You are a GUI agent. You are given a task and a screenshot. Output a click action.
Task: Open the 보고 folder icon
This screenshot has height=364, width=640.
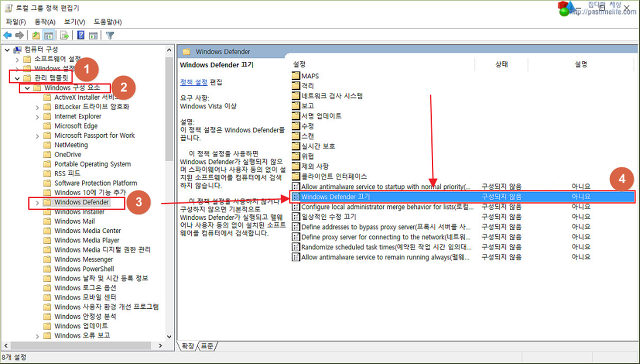click(296, 106)
